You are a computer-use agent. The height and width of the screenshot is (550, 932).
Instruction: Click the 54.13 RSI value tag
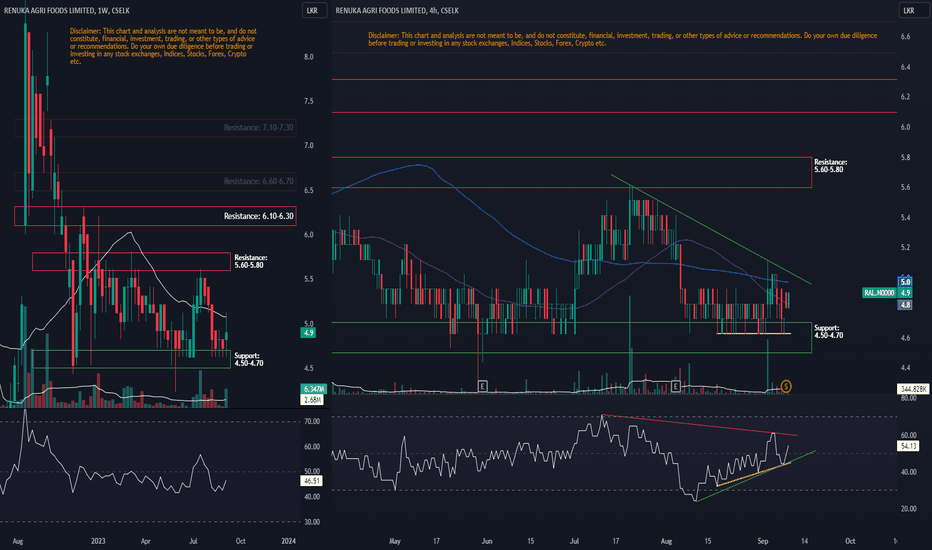coord(909,446)
